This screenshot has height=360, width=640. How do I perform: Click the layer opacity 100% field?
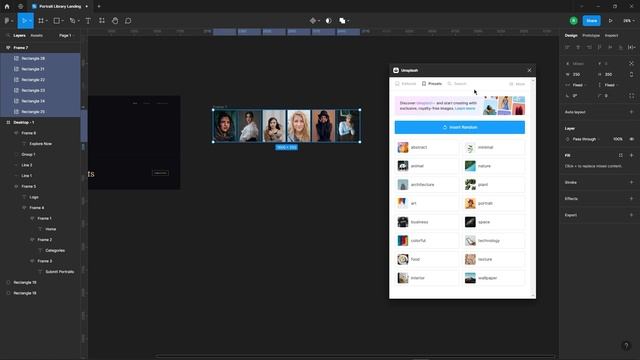point(618,139)
